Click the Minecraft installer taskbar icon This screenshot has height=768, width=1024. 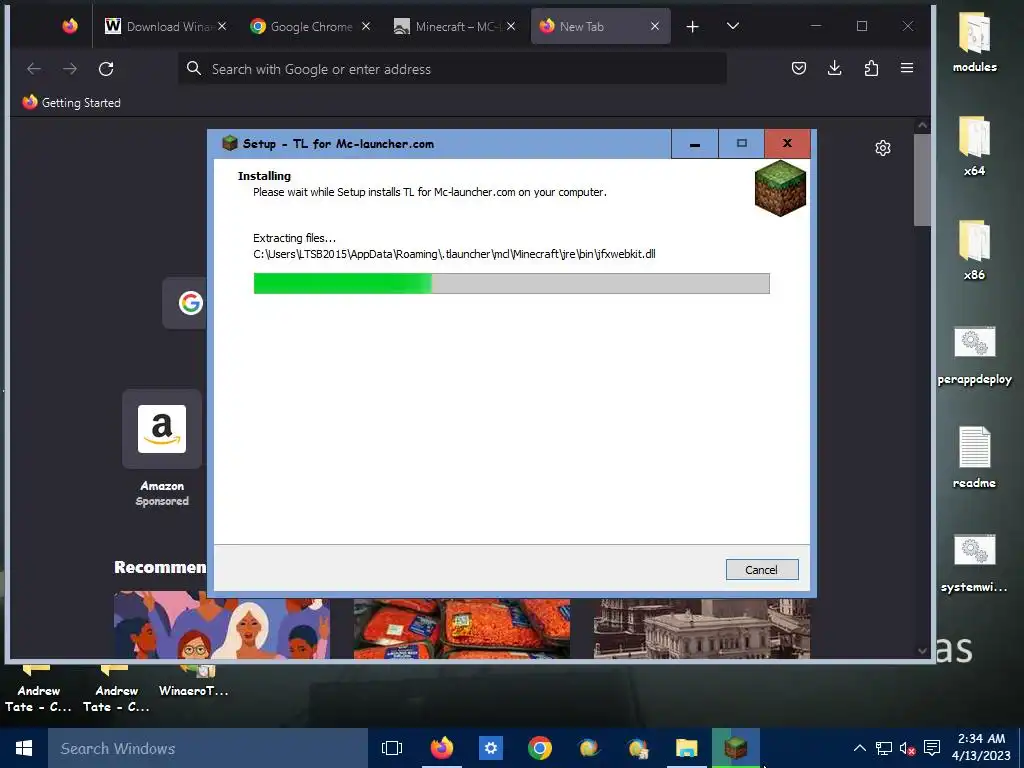click(x=735, y=748)
